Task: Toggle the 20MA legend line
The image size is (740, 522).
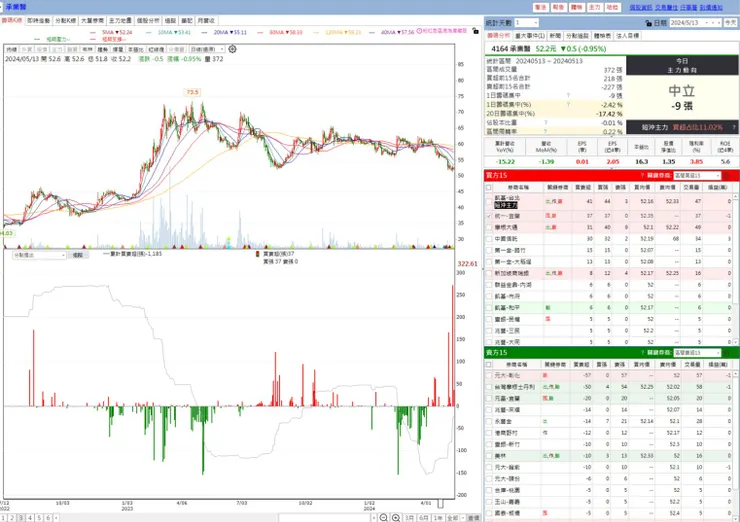Action: [224, 33]
